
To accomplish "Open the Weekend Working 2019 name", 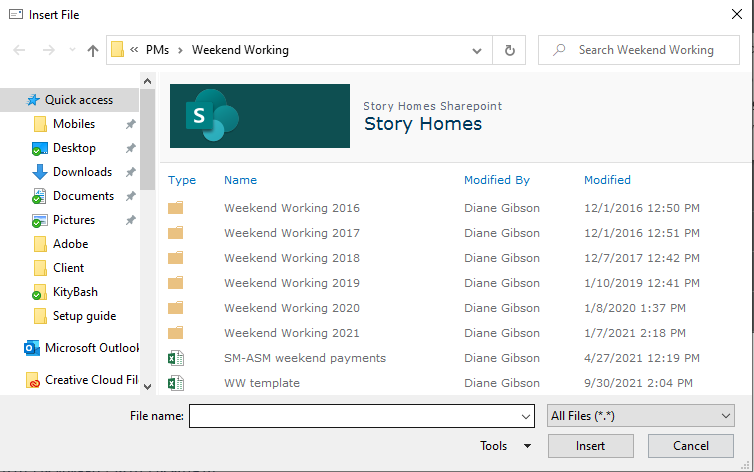I will tap(292, 283).
